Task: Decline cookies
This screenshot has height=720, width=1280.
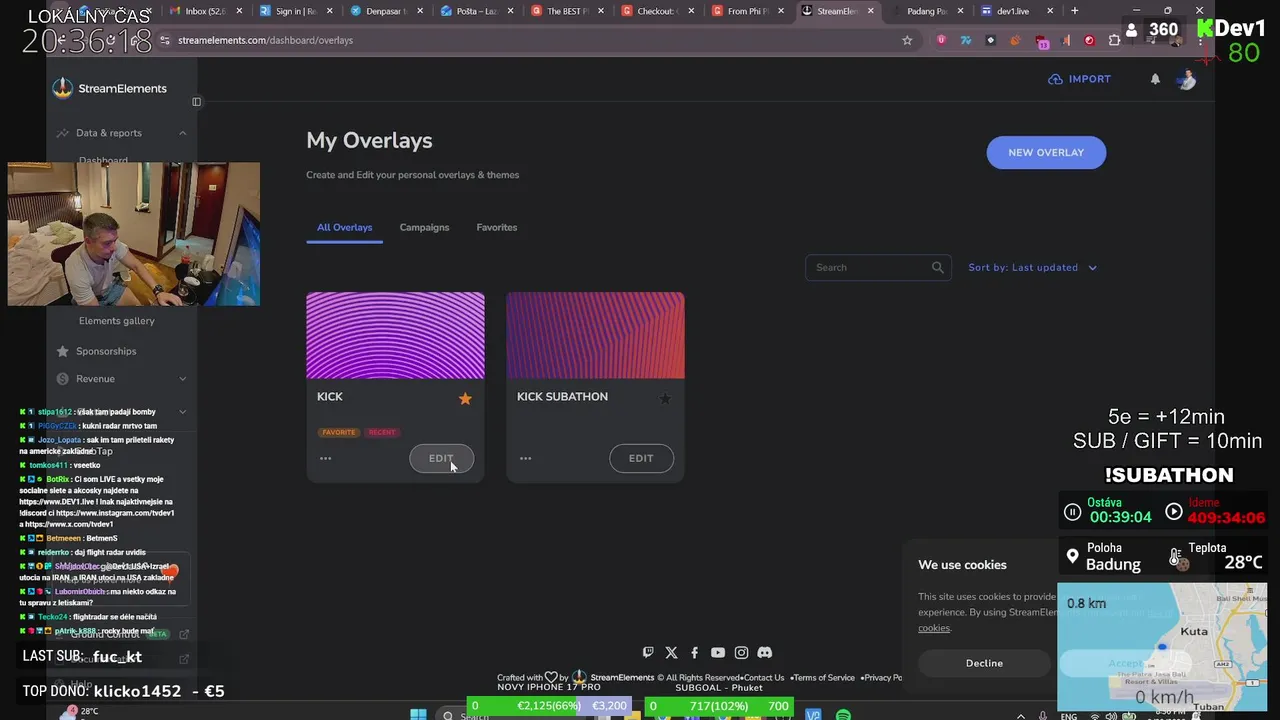Action: point(984,663)
